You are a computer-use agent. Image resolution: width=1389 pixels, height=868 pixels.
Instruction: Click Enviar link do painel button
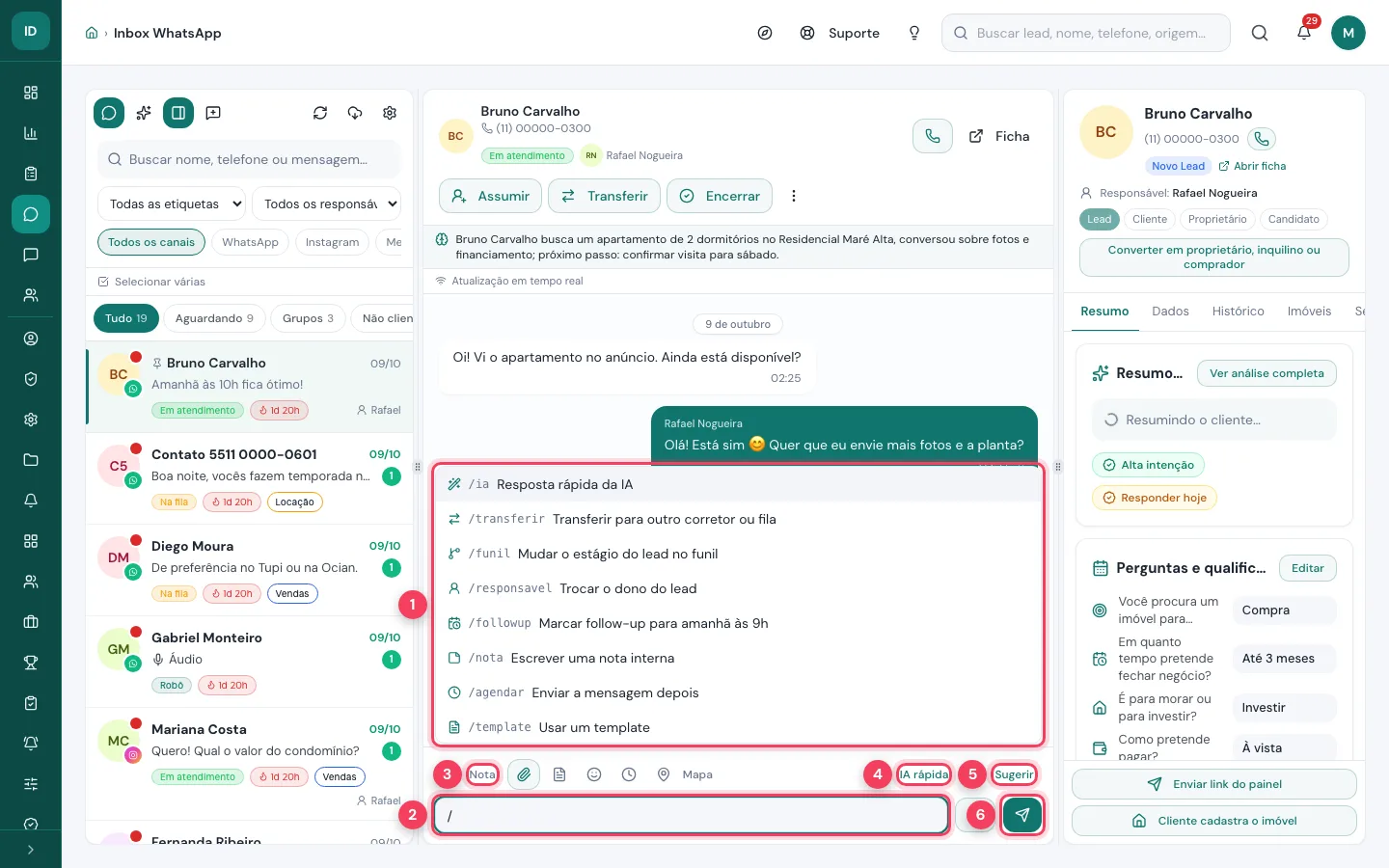point(1214,784)
